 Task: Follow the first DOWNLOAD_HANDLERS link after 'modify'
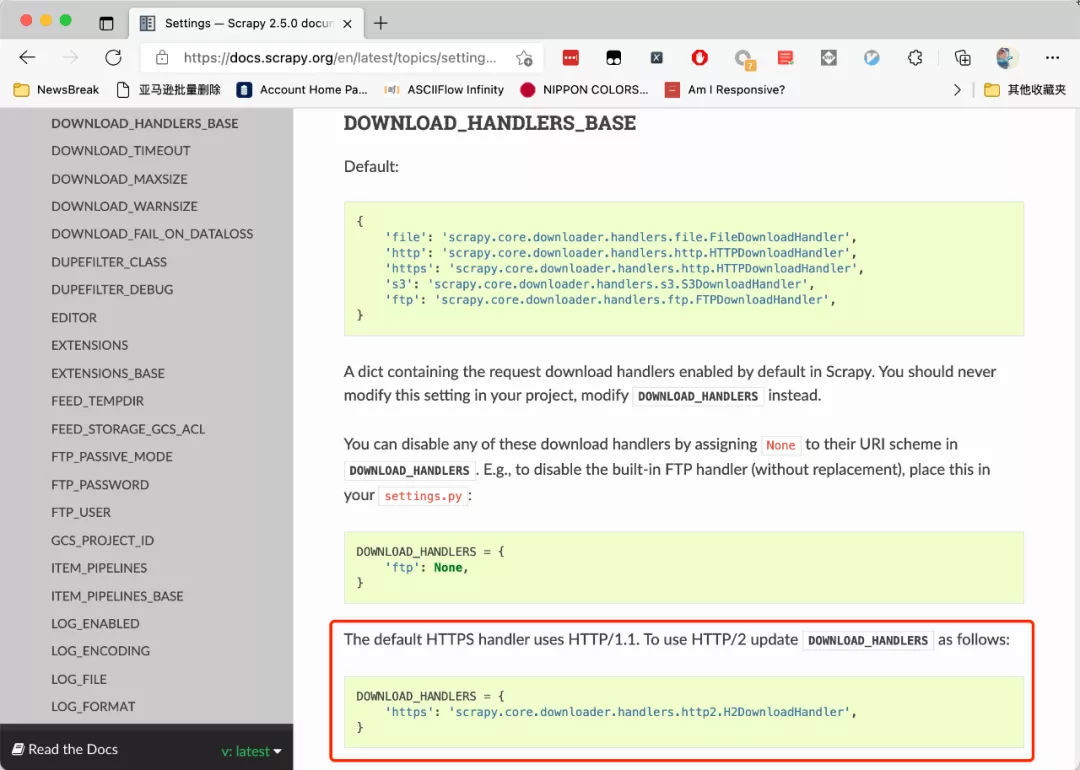pyautogui.click(x=698, y=397)
